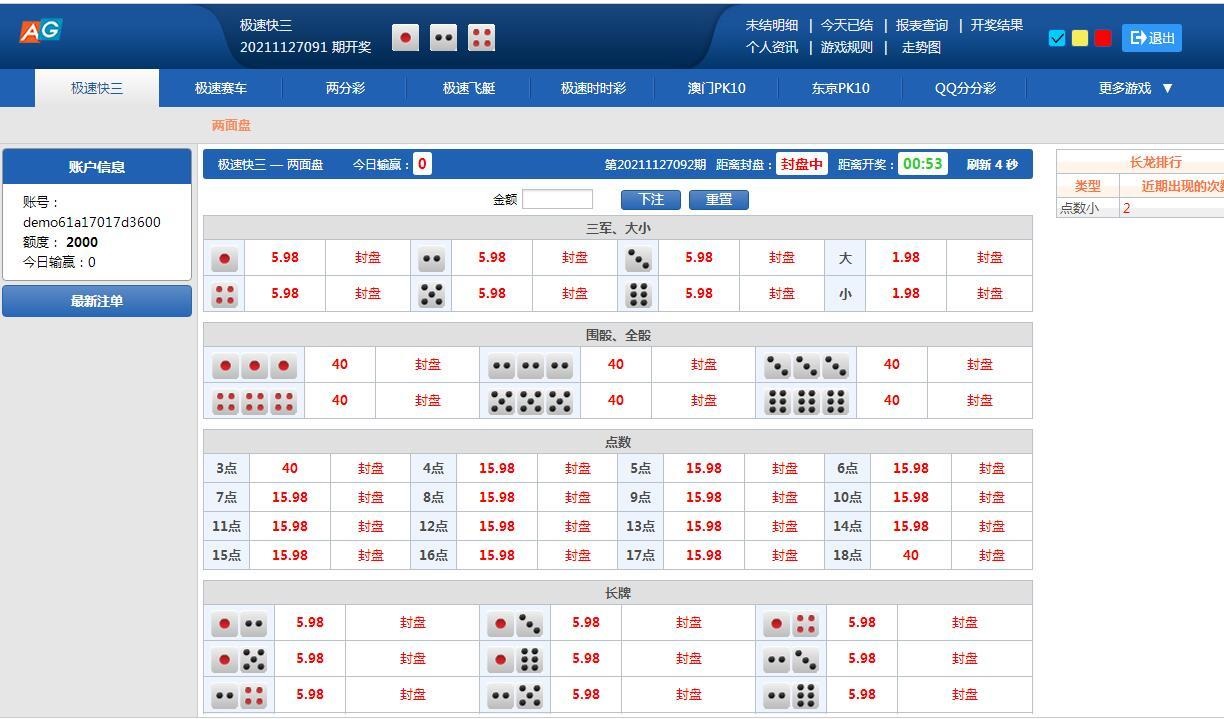The image size is (1224, 719).
Task: Switch to the 极速赛车 tab
Action: click(221, 88)
